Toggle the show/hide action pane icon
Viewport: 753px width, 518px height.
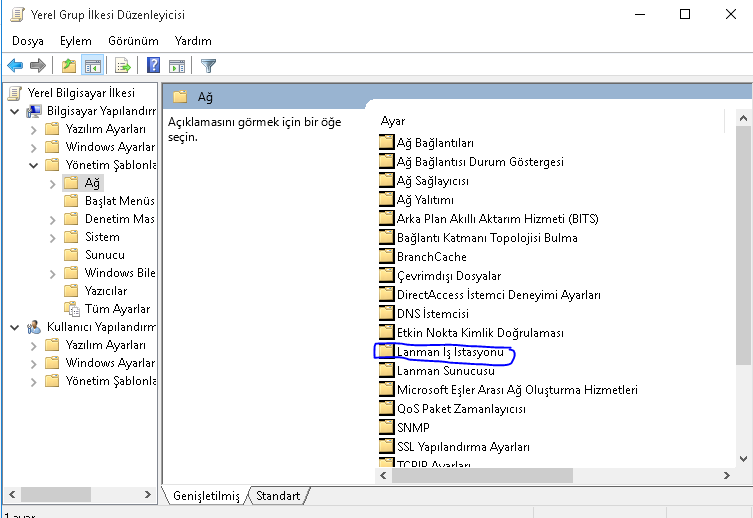(x=177, y=66)
